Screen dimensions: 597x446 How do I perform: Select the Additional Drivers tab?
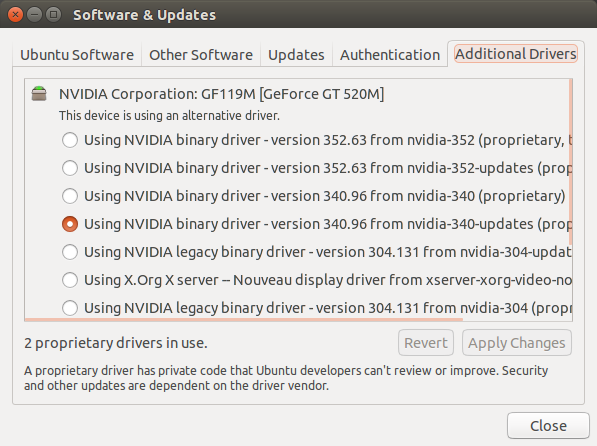[516, 54]
